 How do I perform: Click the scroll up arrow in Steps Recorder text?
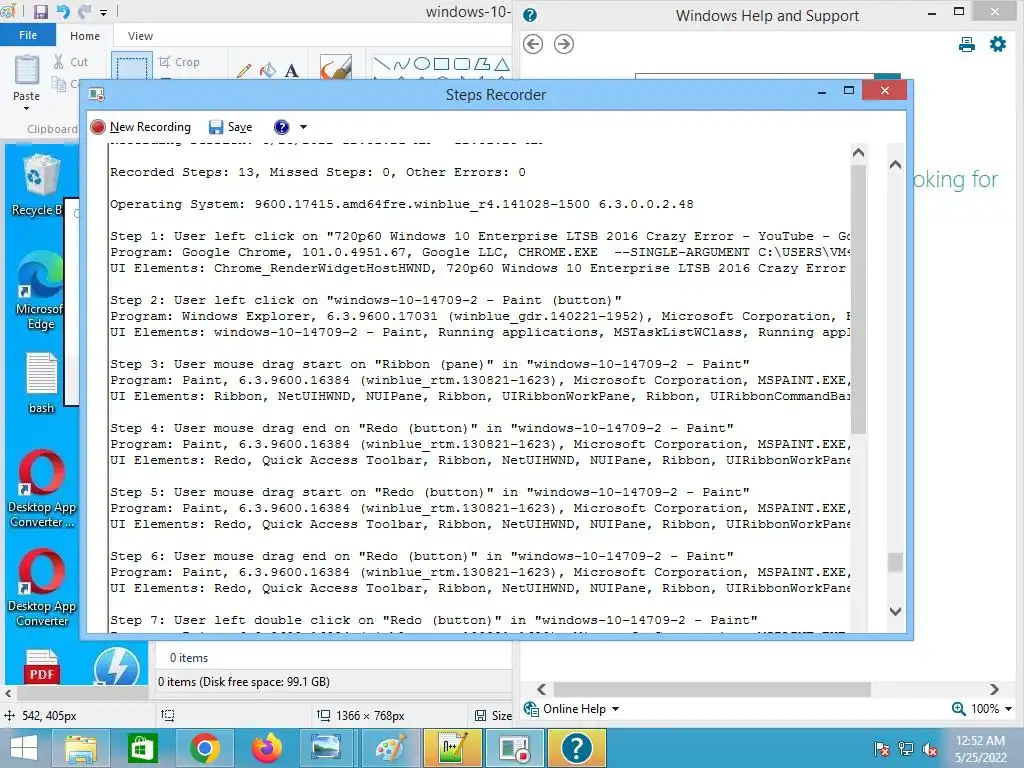[859, 153]
